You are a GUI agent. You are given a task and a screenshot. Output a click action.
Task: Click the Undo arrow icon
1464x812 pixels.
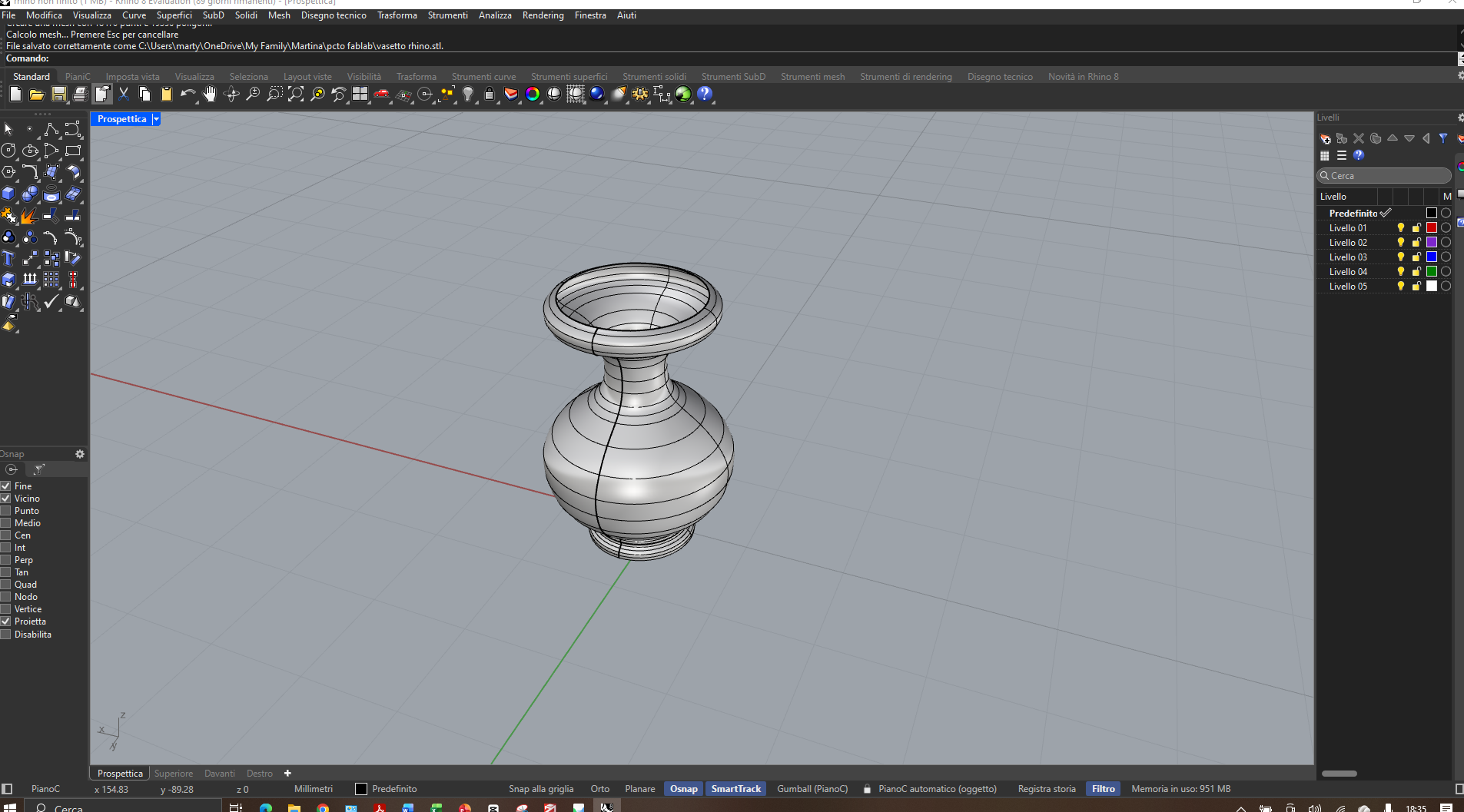tap(188, 94)
